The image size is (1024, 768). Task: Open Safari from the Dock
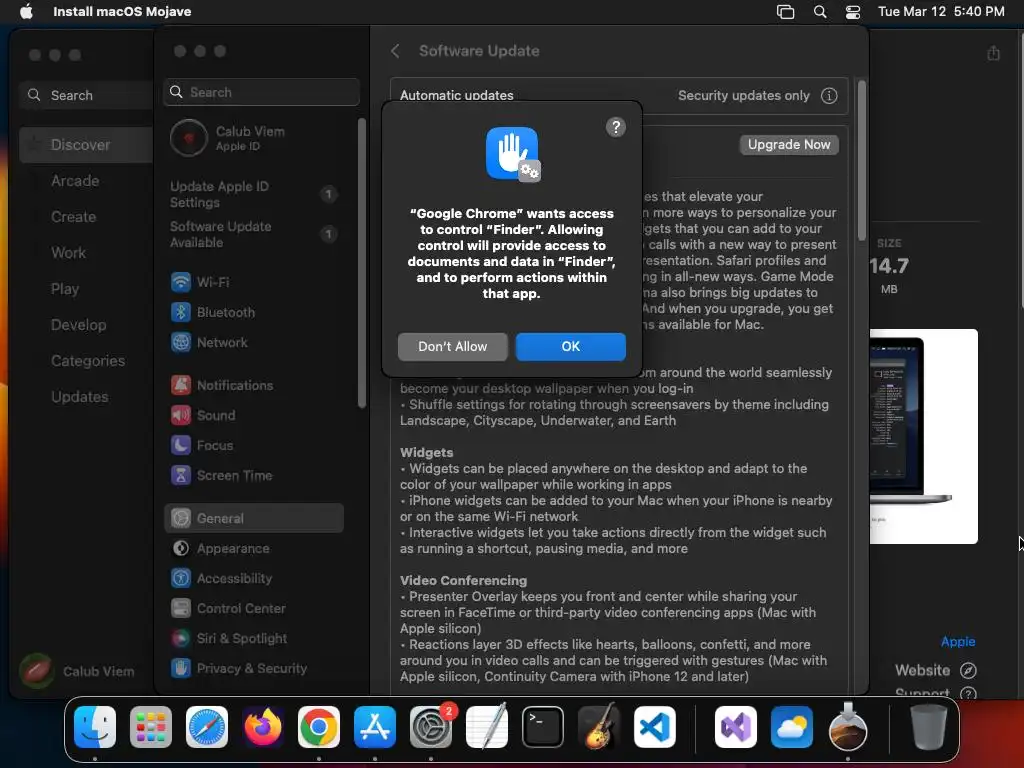pos(207,727)
